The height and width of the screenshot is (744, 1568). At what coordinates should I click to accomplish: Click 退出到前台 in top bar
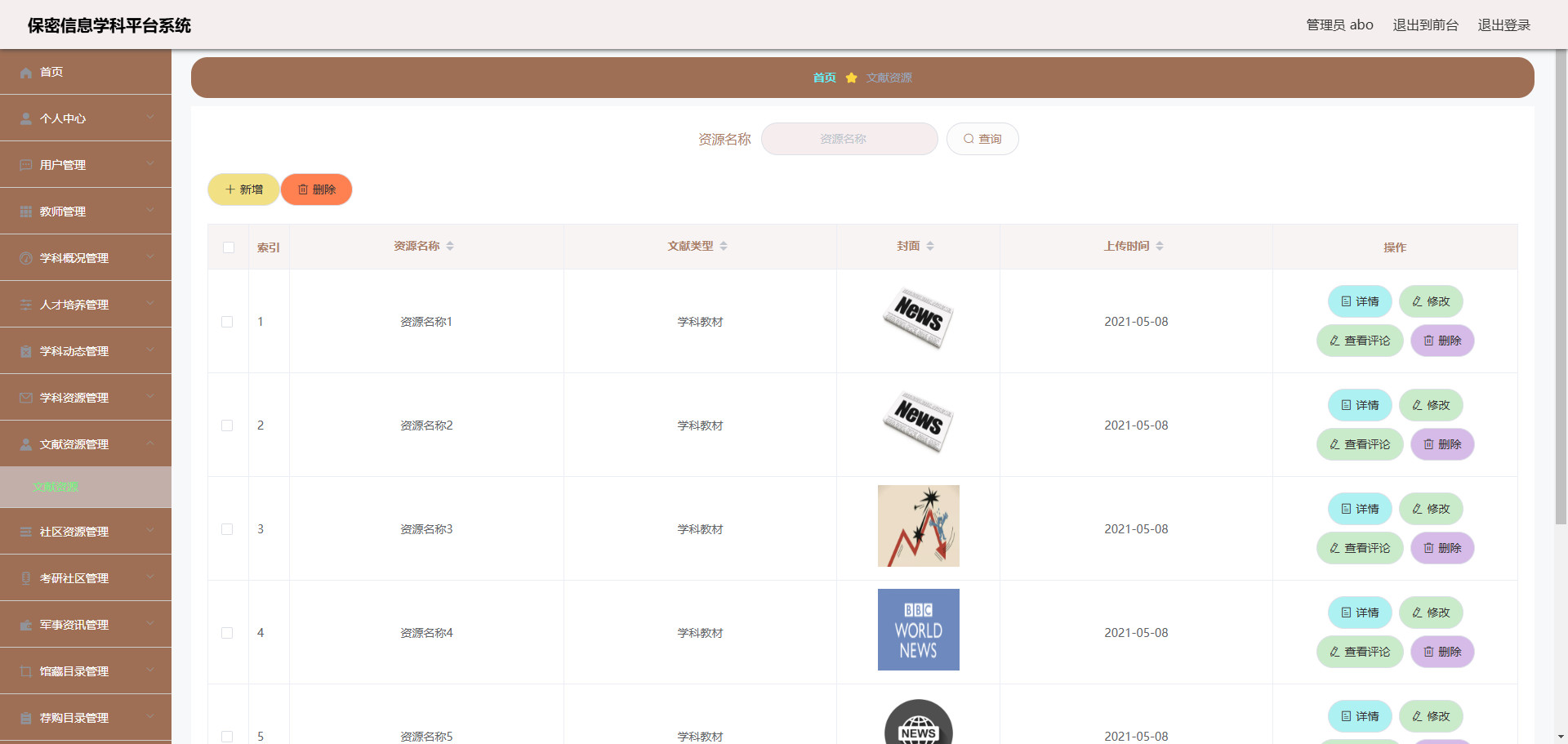(1425, 25)
